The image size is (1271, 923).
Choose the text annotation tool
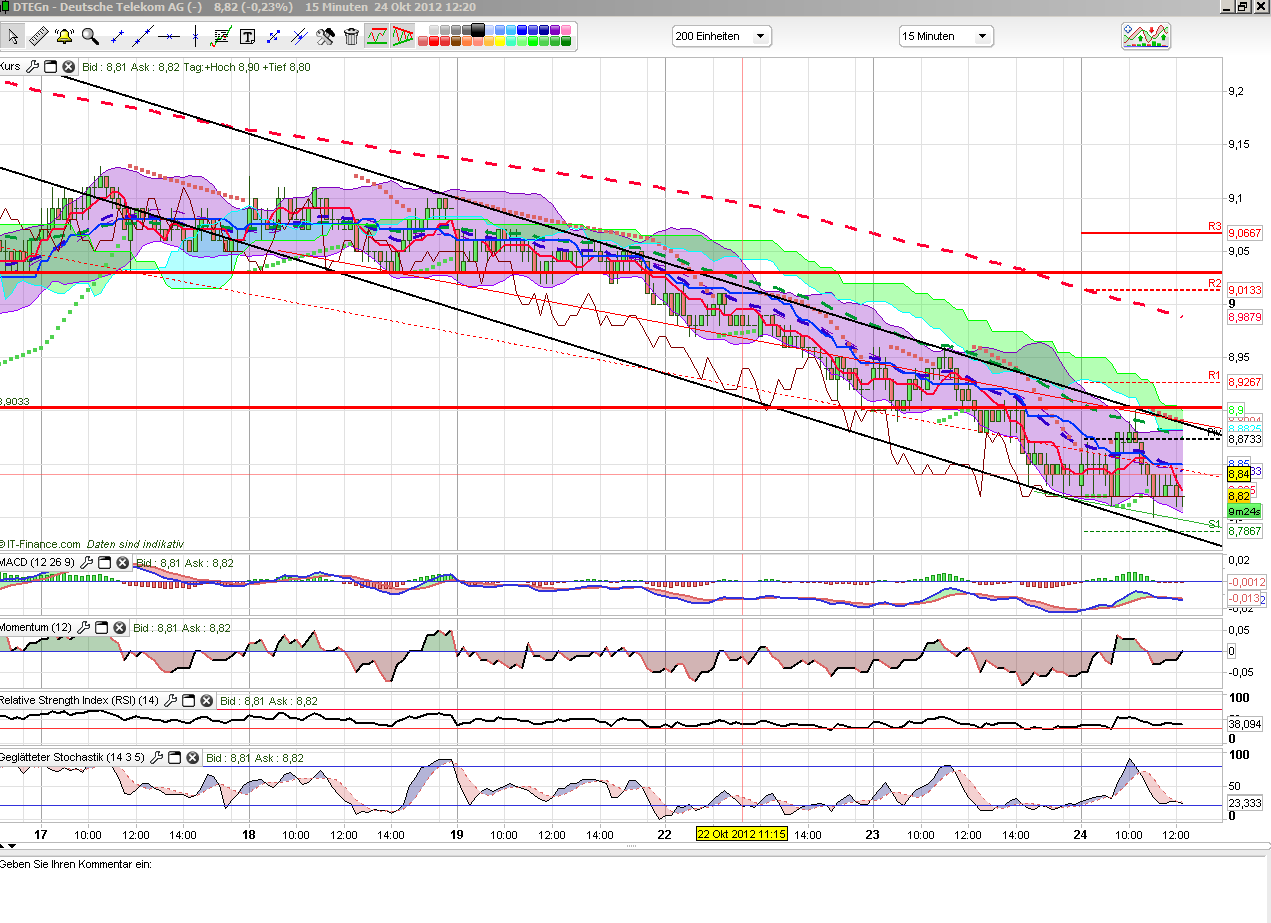coord(246,37)
